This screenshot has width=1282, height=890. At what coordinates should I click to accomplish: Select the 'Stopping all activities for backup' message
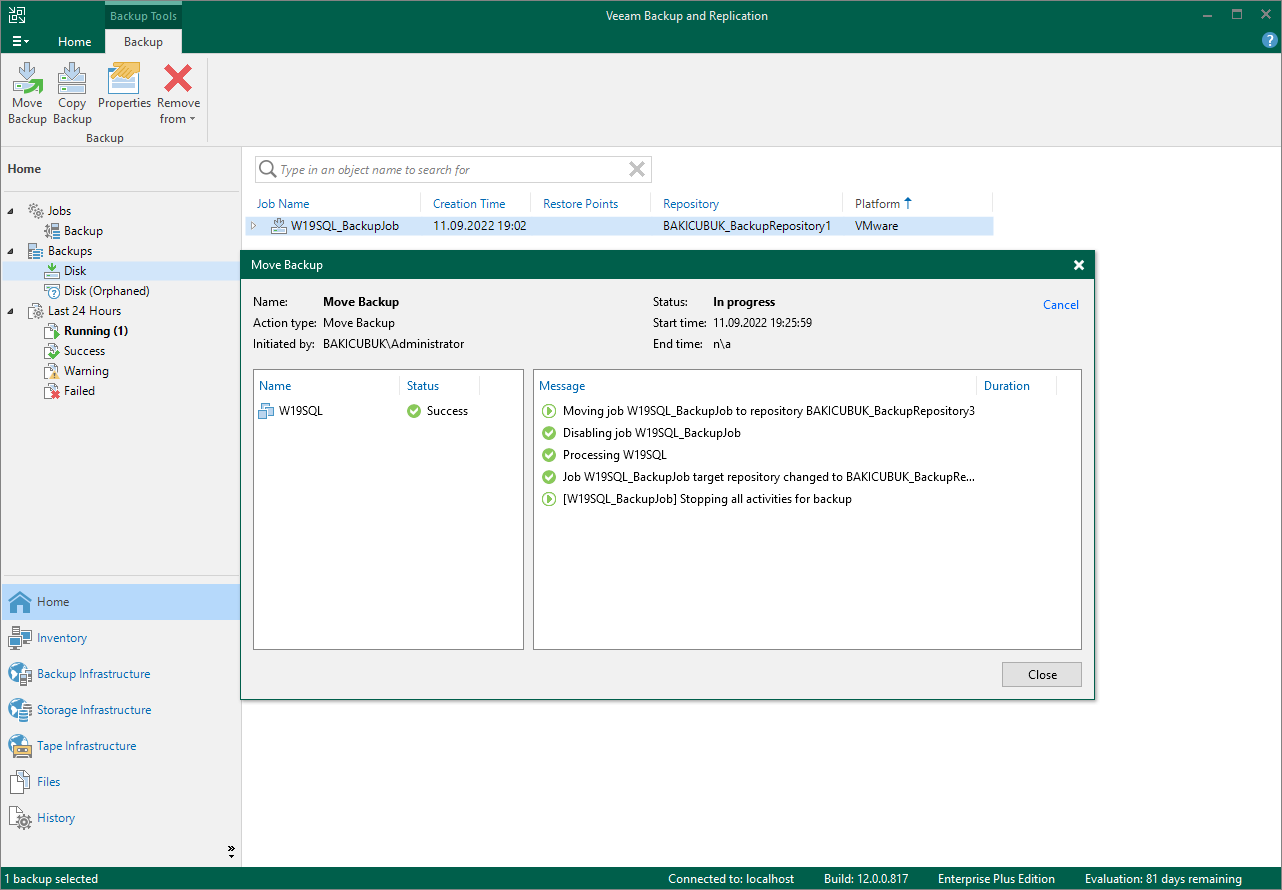pyautogui.click(x=707, y=499)
